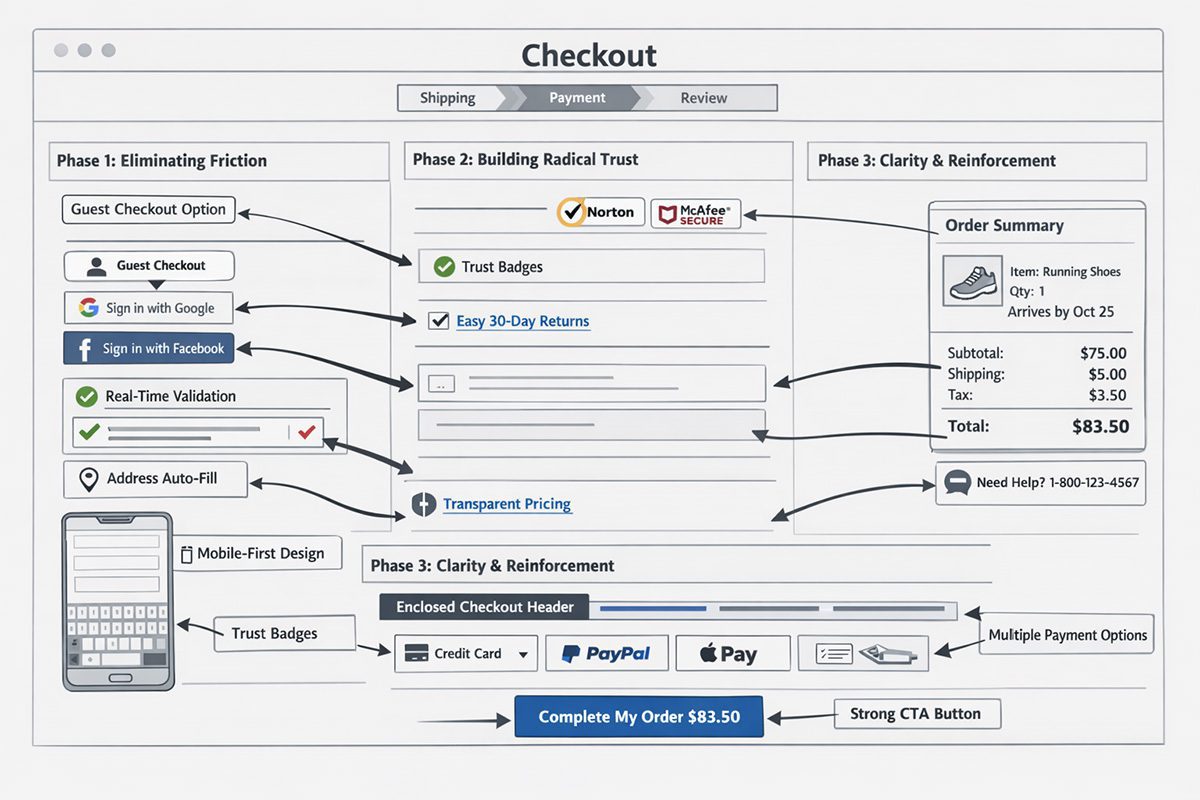The height and width of the screenshot is (800, 1200).
Task: Switch to the Review checkout step
Action: tap(704, 98)
